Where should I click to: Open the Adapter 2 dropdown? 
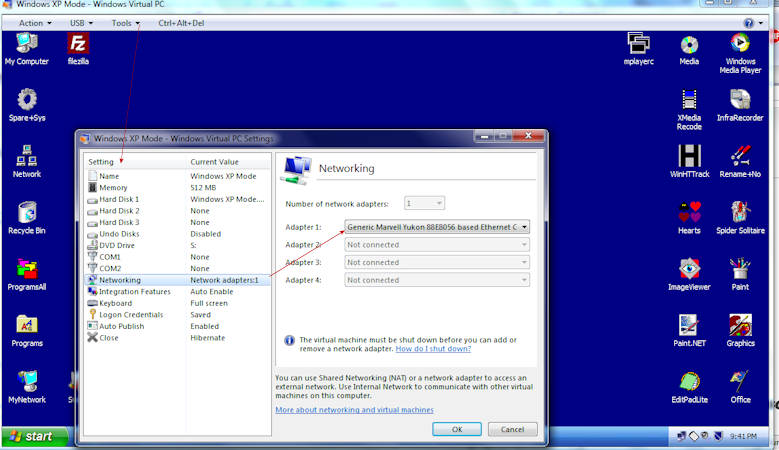[x=437, y=245]
